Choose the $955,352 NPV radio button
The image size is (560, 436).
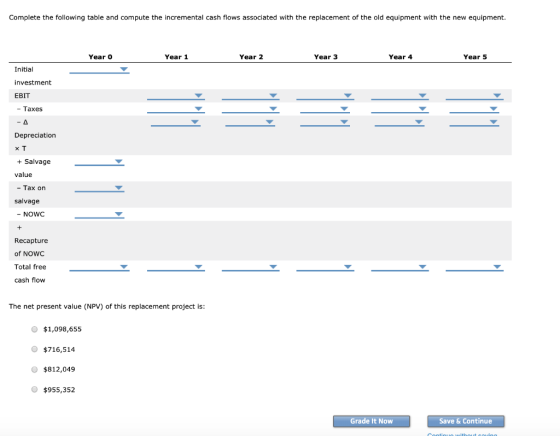[x=34, y=390]
